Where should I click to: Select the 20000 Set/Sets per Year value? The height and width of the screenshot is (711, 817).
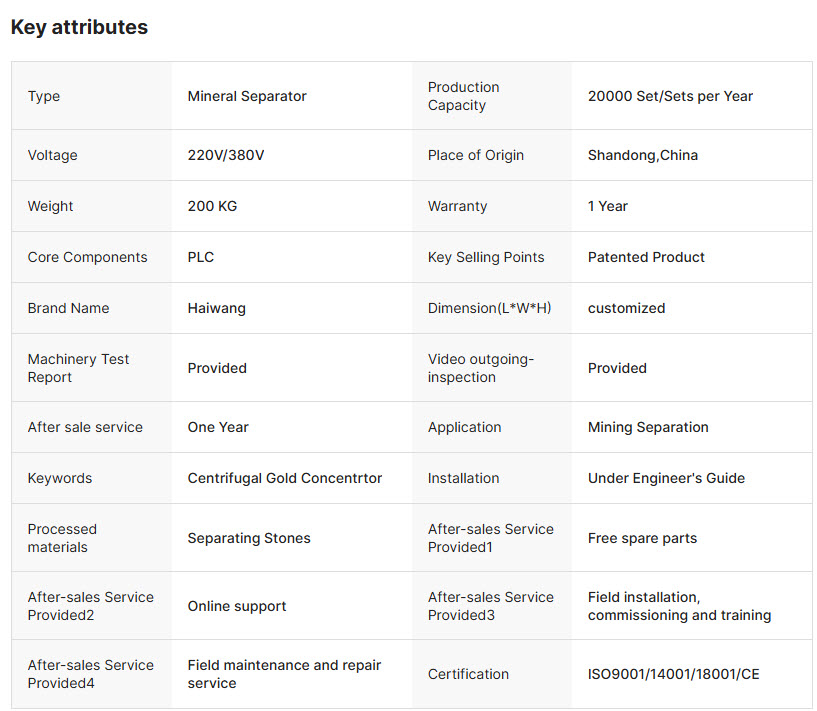point(670,96)
